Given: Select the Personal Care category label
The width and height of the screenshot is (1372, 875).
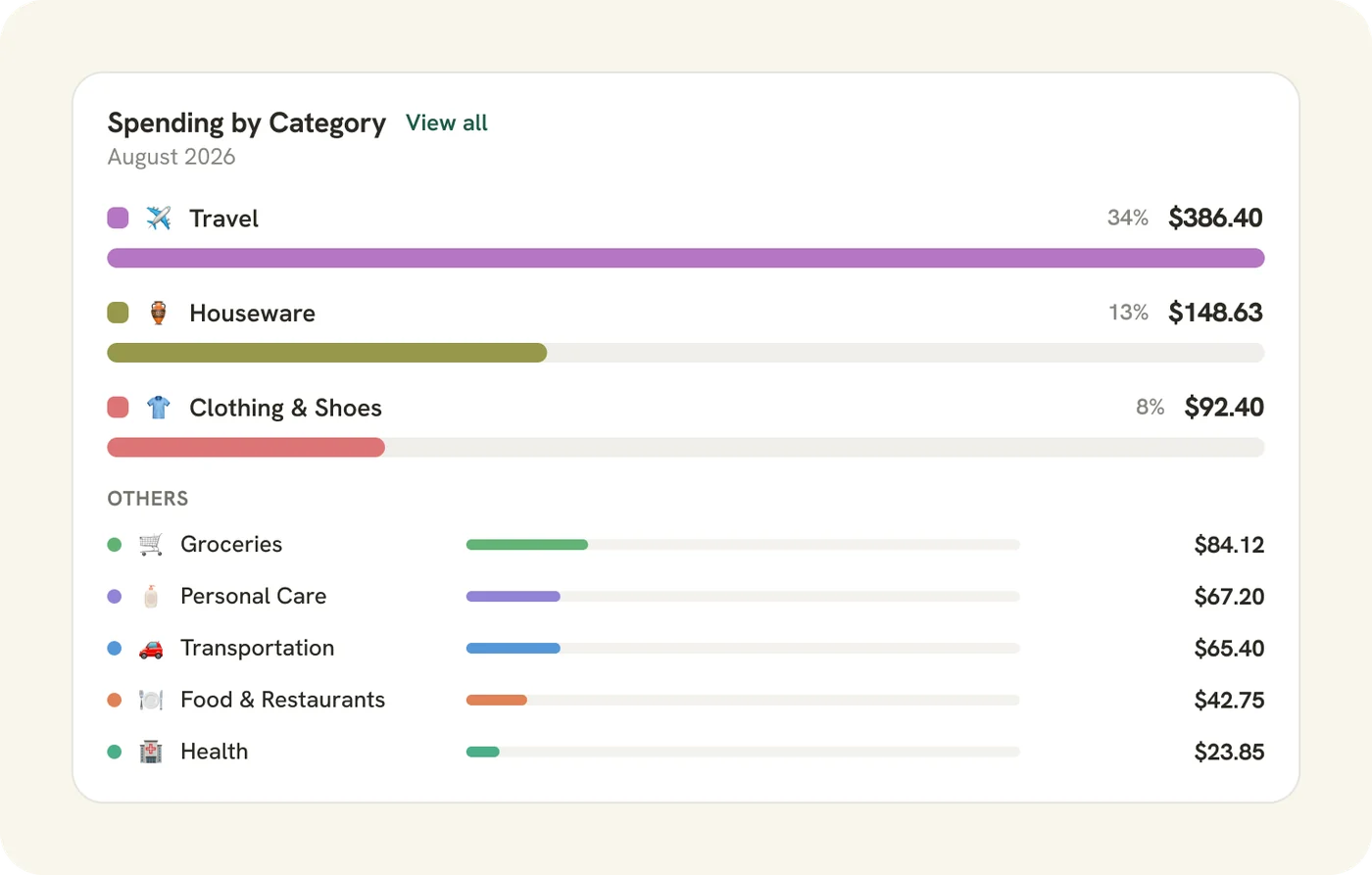Looking at the screenshot, I should (254, 596).
